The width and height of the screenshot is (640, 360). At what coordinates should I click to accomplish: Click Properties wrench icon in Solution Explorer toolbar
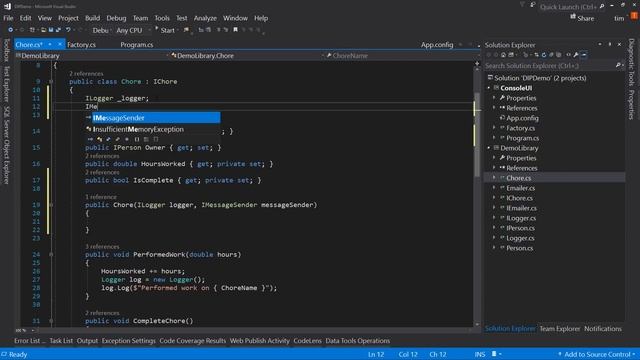pyautogui.click(x=576, y=55)
